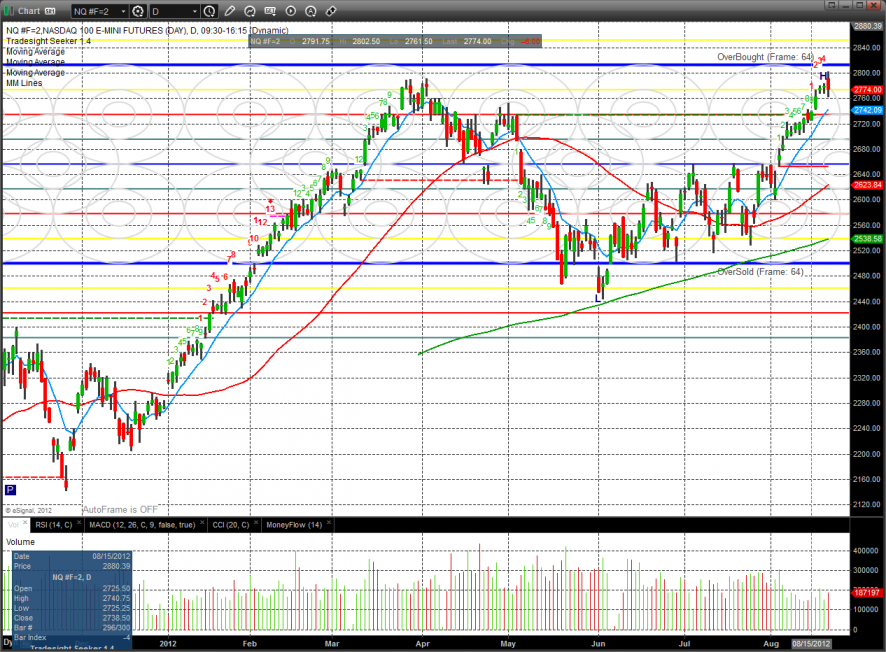886x652 pixels.
Task: Click the bar replay play icon
Action: 290,11
